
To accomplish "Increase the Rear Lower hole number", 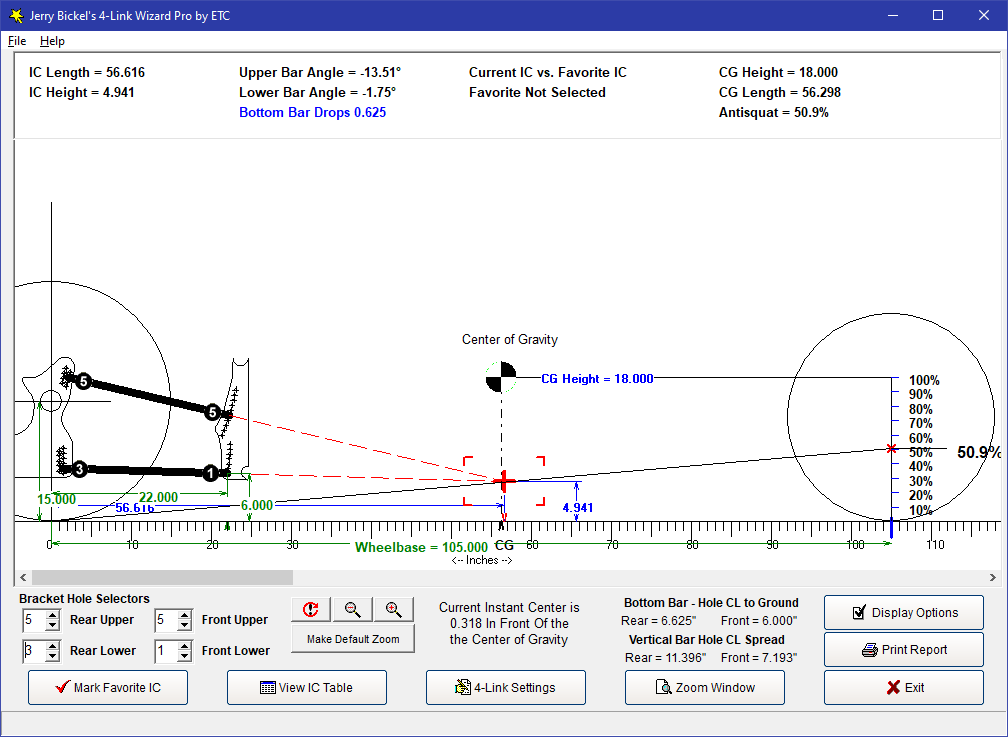I will click(x=53, y=646).
